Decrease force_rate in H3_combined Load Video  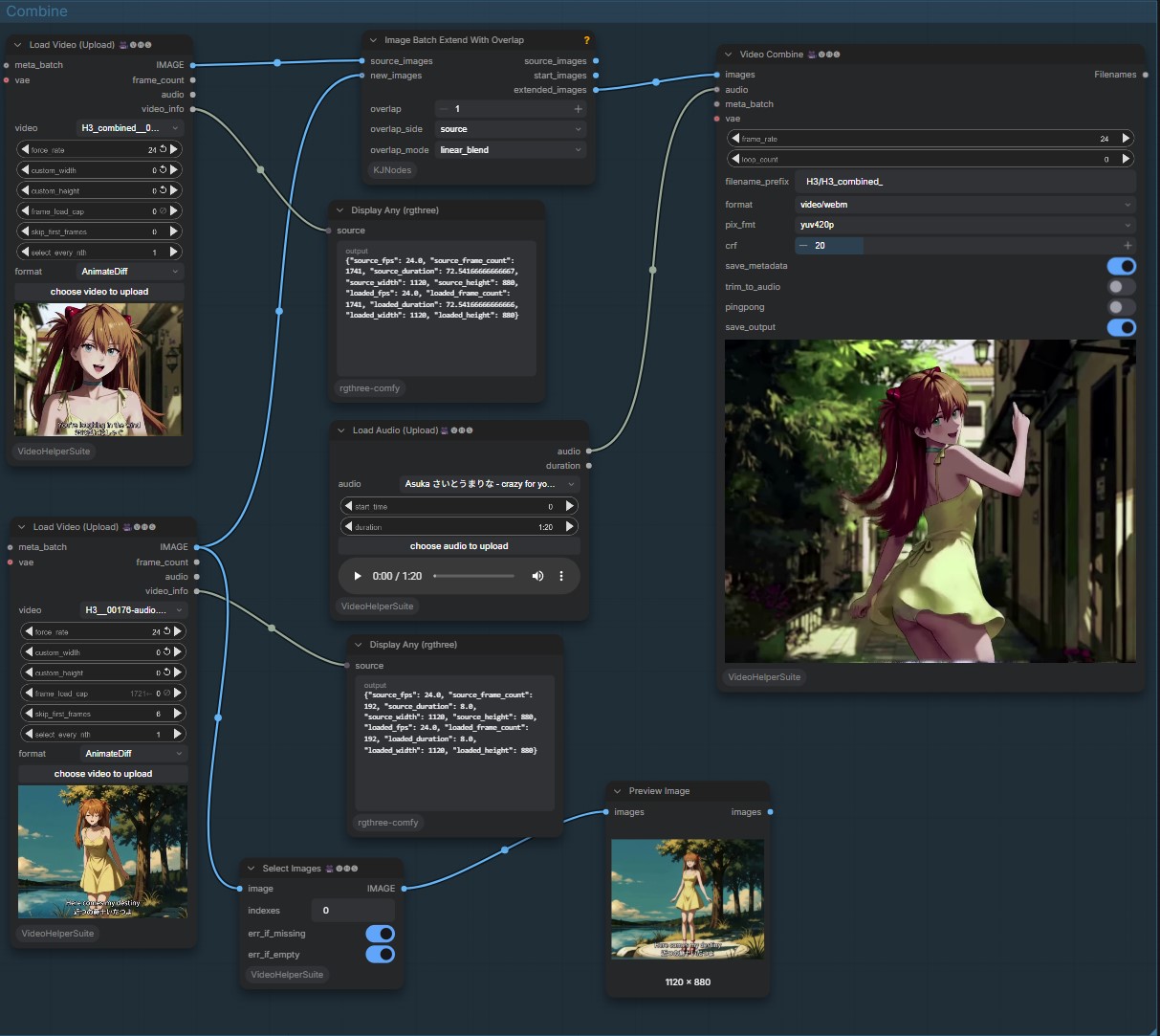(24, 149)
